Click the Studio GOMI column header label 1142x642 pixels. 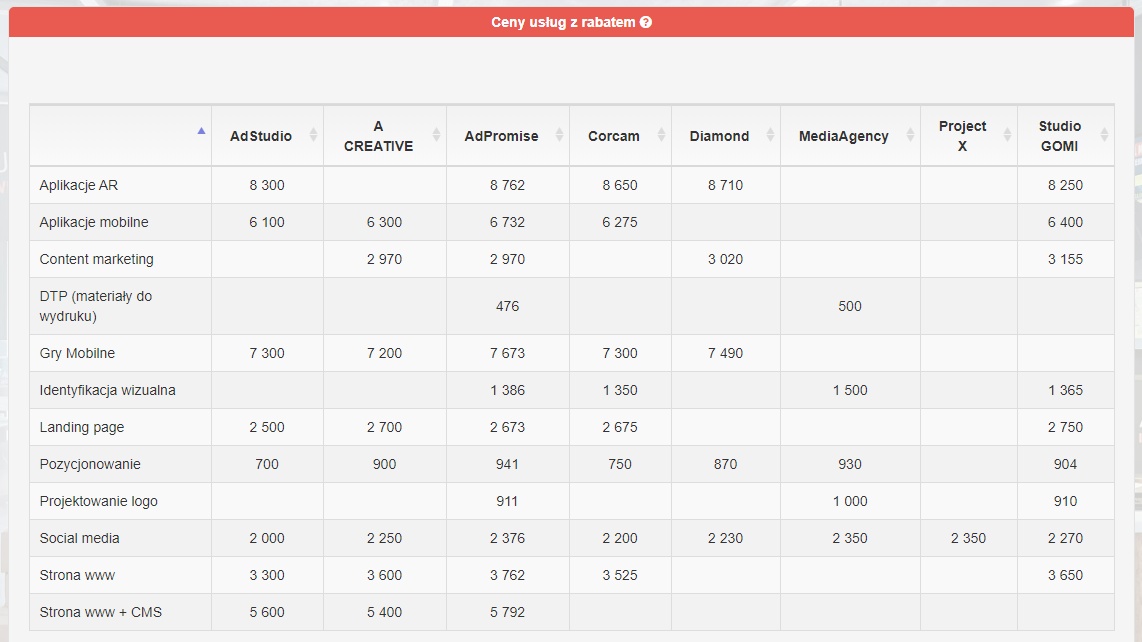(x=1060, y=136)
